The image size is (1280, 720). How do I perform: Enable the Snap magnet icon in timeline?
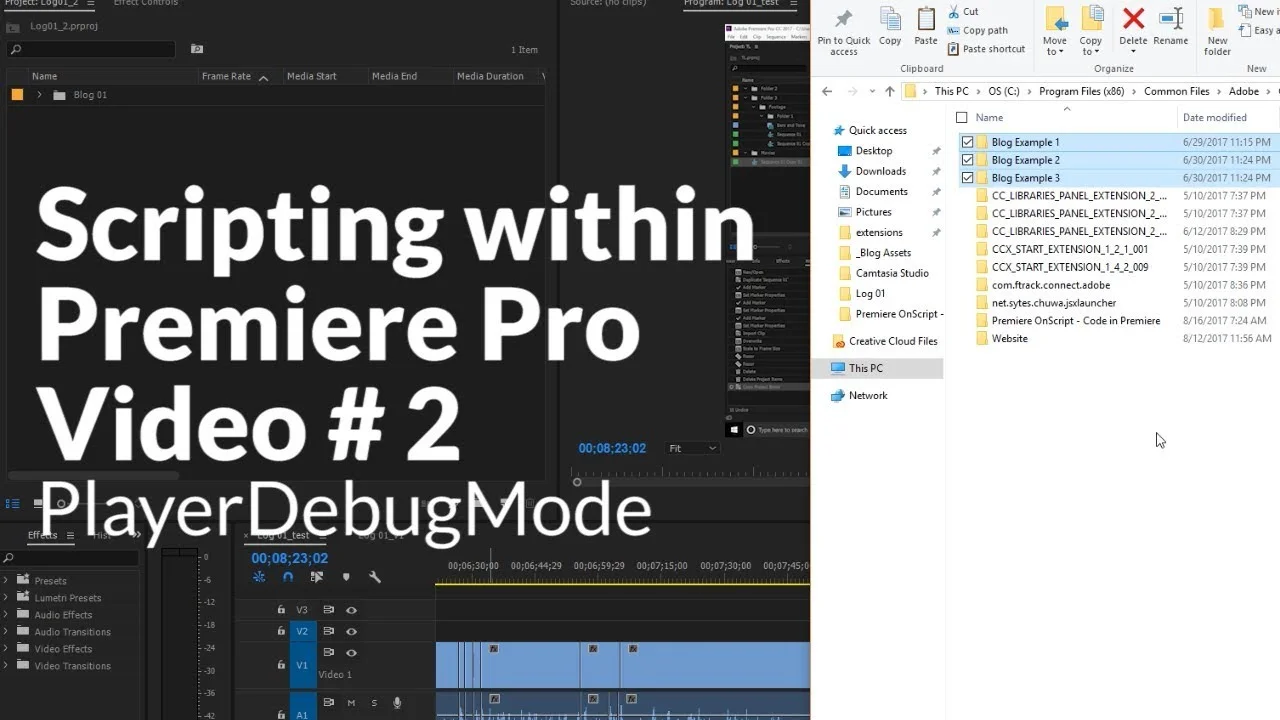[x=287, y=577]
